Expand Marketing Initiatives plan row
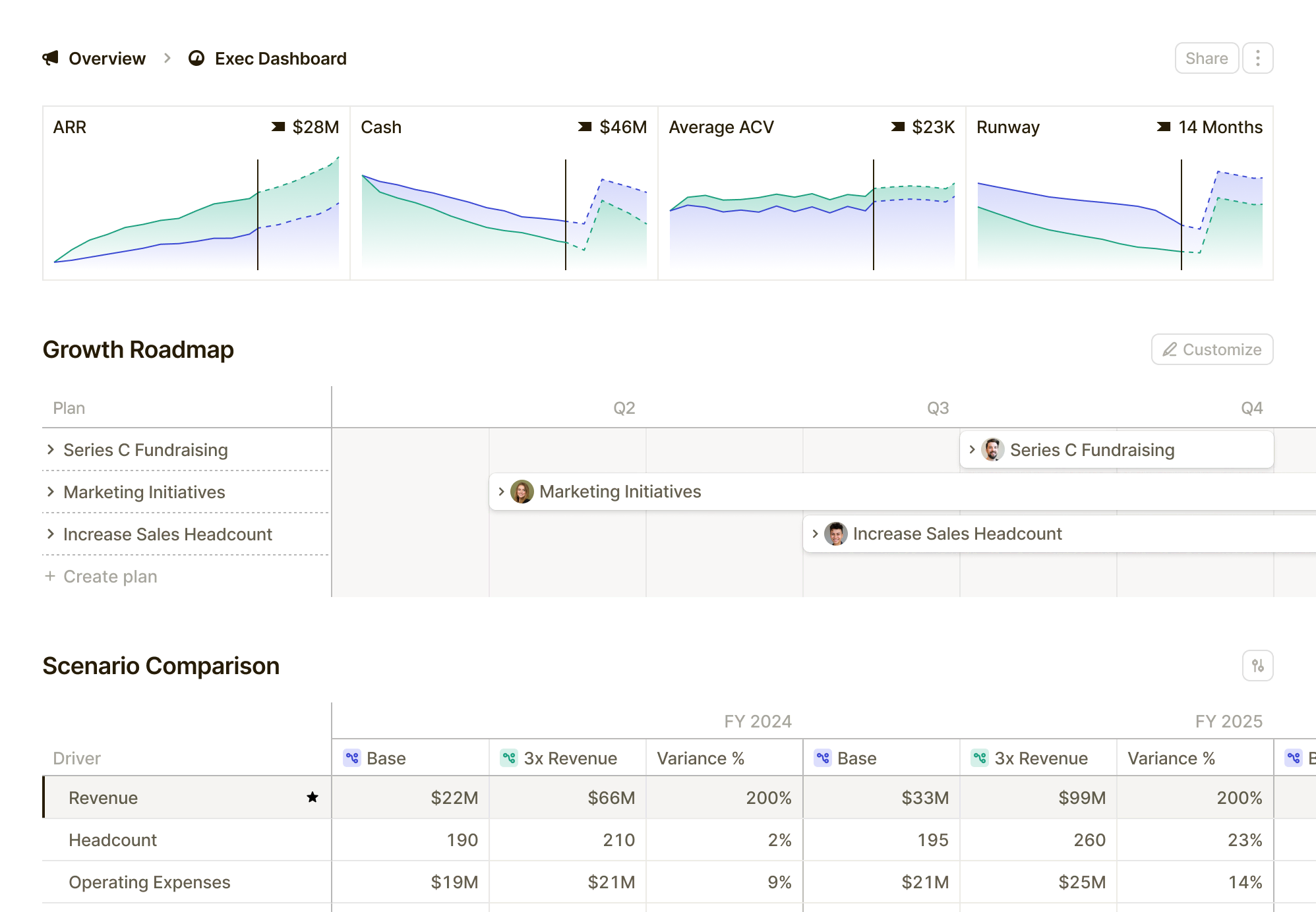 click(51, 492)
